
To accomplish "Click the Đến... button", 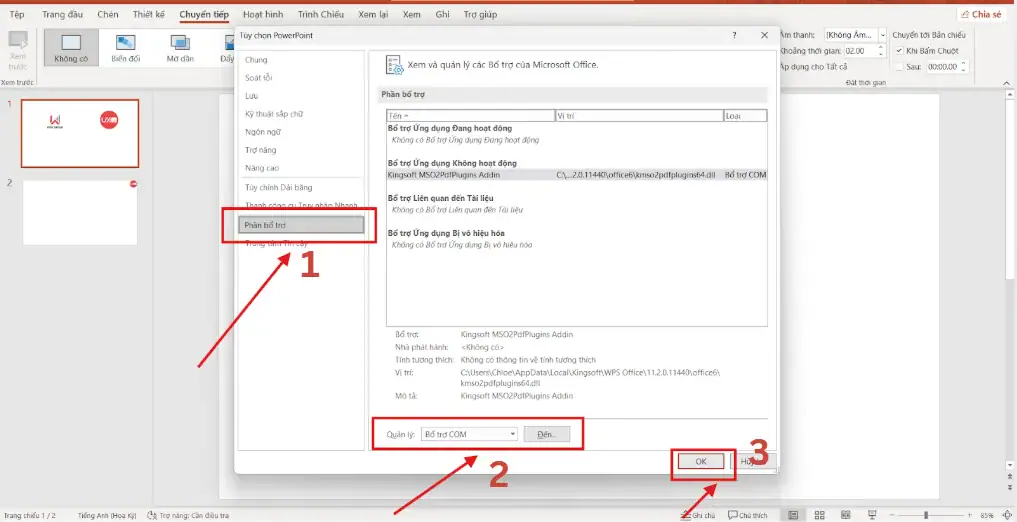I will (547, 434).
